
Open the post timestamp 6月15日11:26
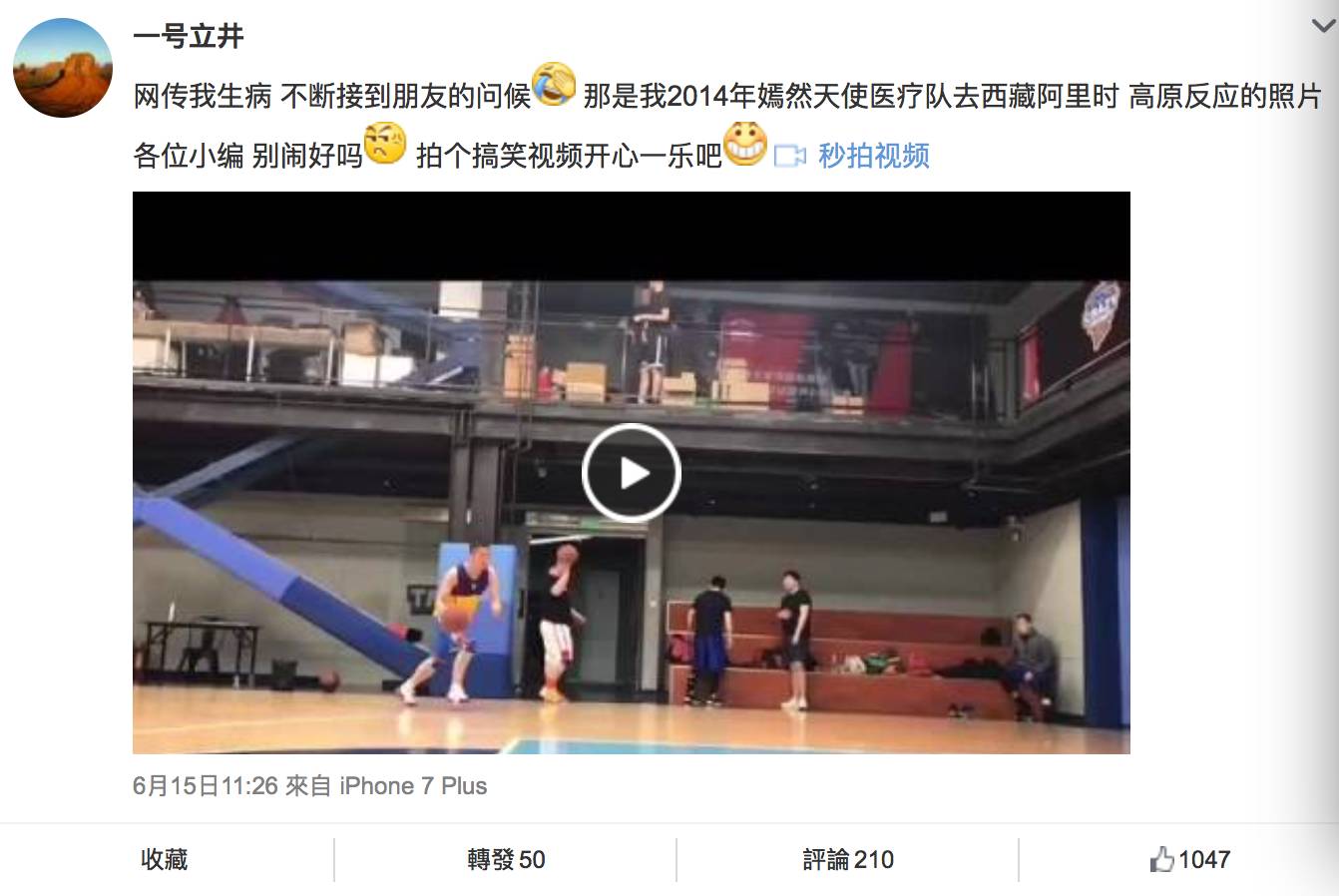[206, 786]
